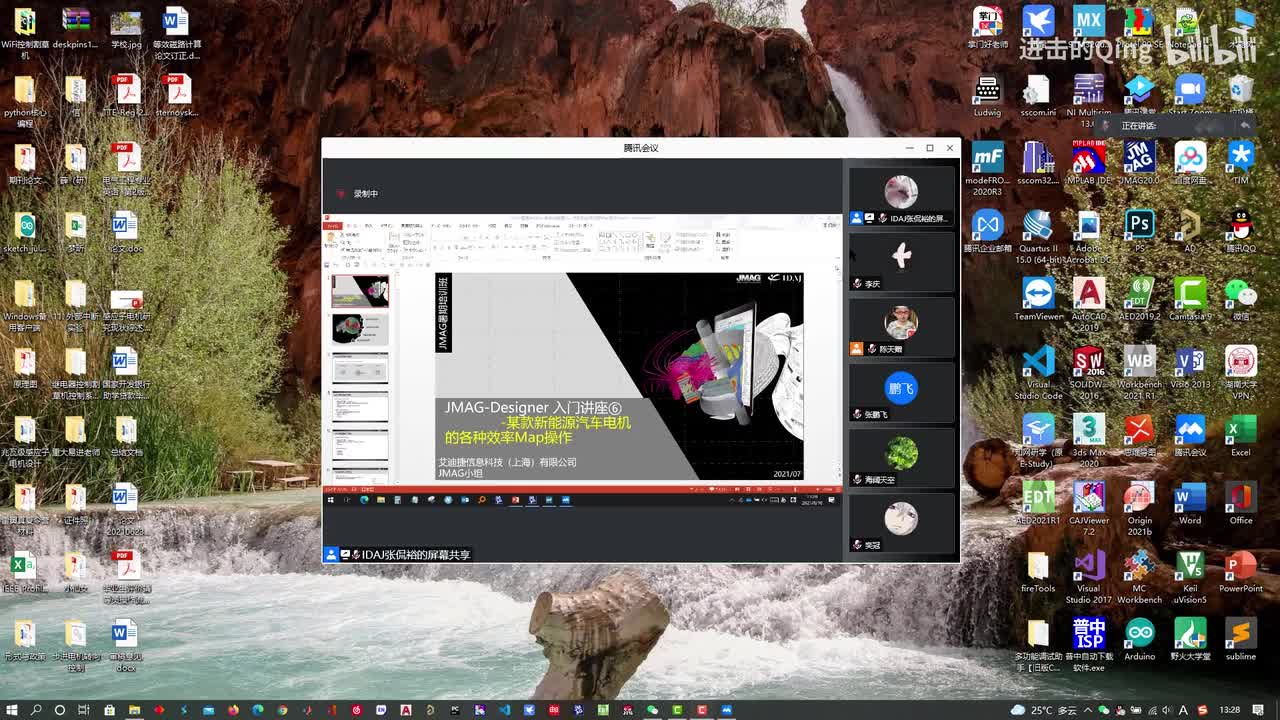
Task: Select participant 海阔天空 video tile
Action: tap(901, 457)
